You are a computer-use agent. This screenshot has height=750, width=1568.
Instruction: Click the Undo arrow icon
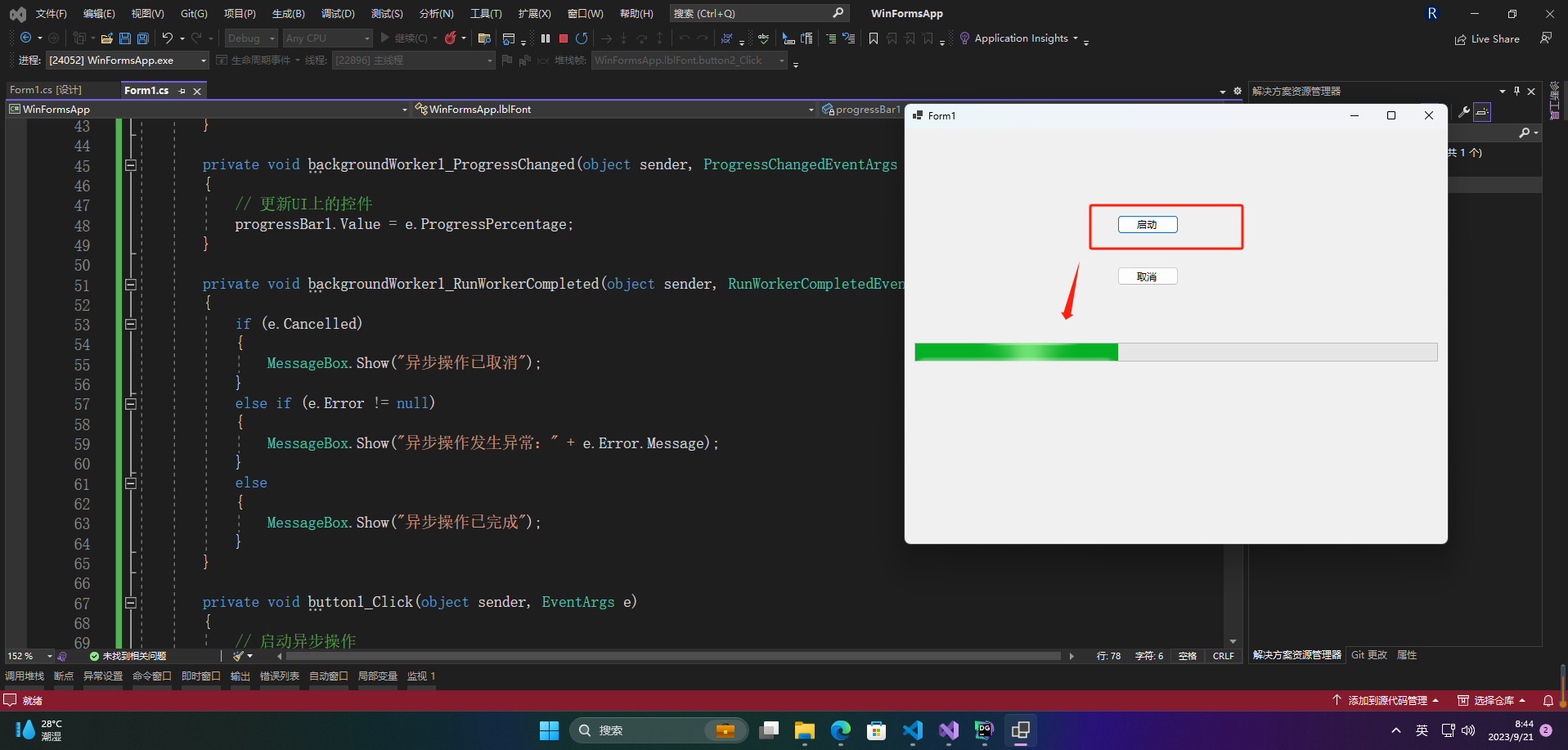[168, 38]
